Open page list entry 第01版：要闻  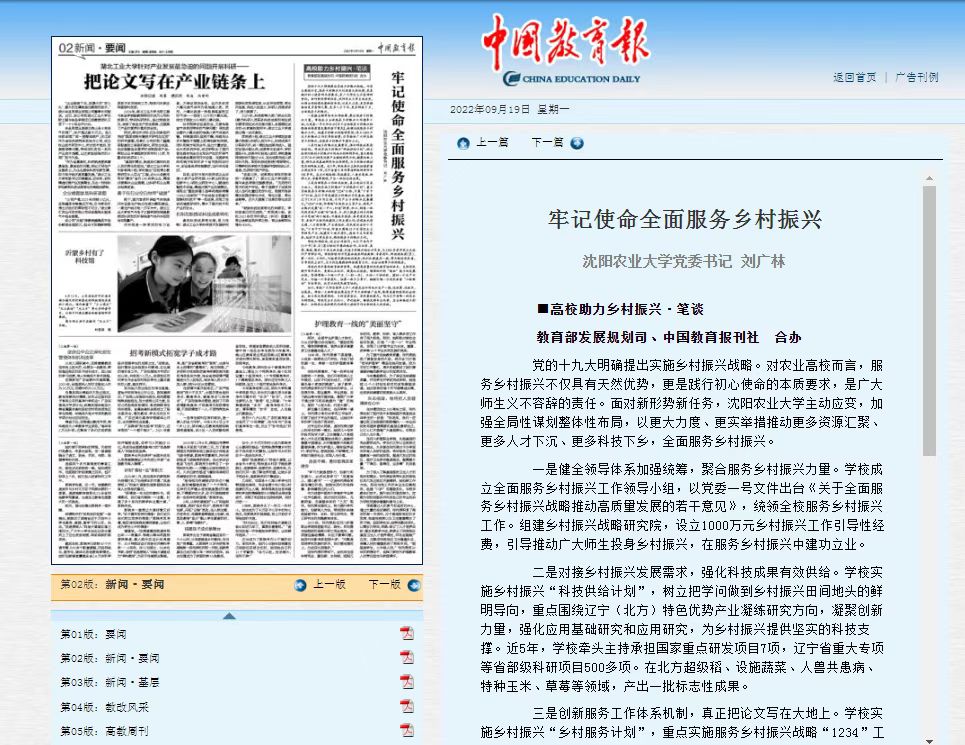click(x=94, y=634)
